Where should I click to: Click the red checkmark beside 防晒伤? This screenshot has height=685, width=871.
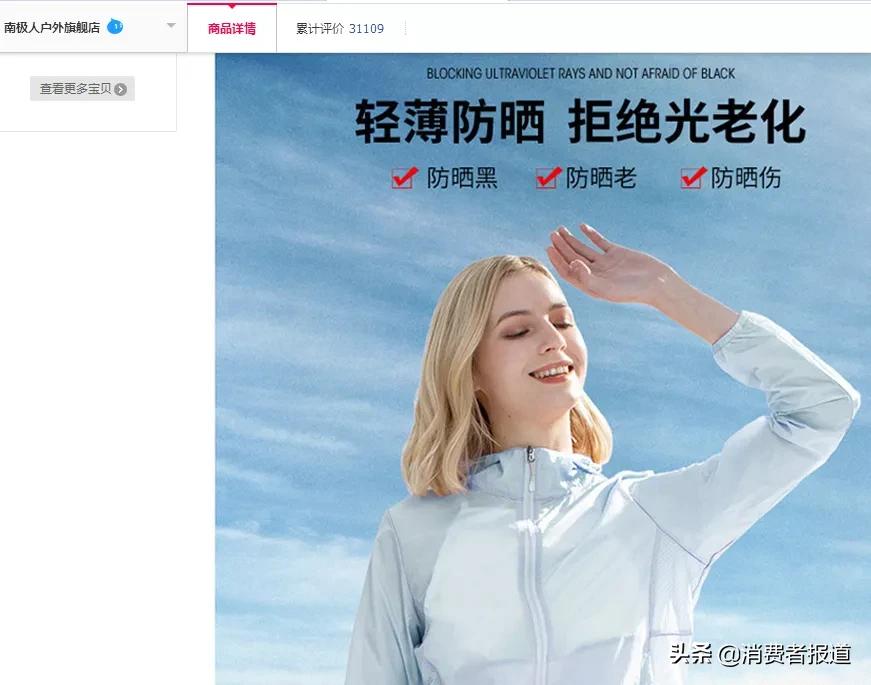(x=693, y=178)
